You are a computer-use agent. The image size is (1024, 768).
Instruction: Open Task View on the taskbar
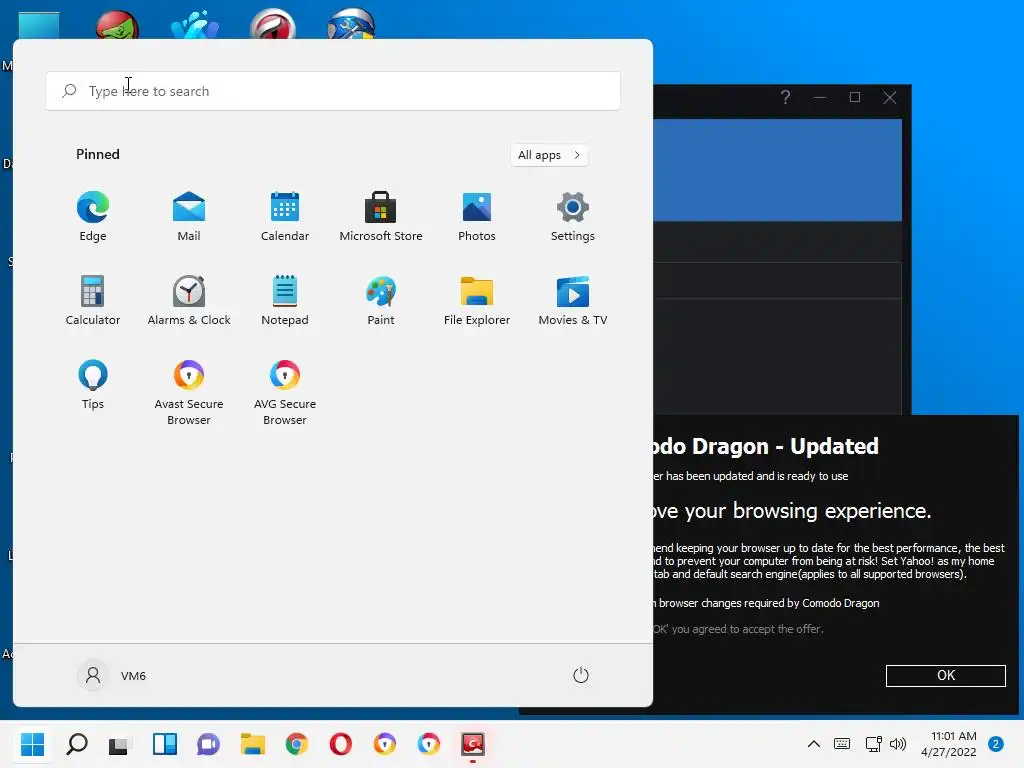click(x=120, y=744)
